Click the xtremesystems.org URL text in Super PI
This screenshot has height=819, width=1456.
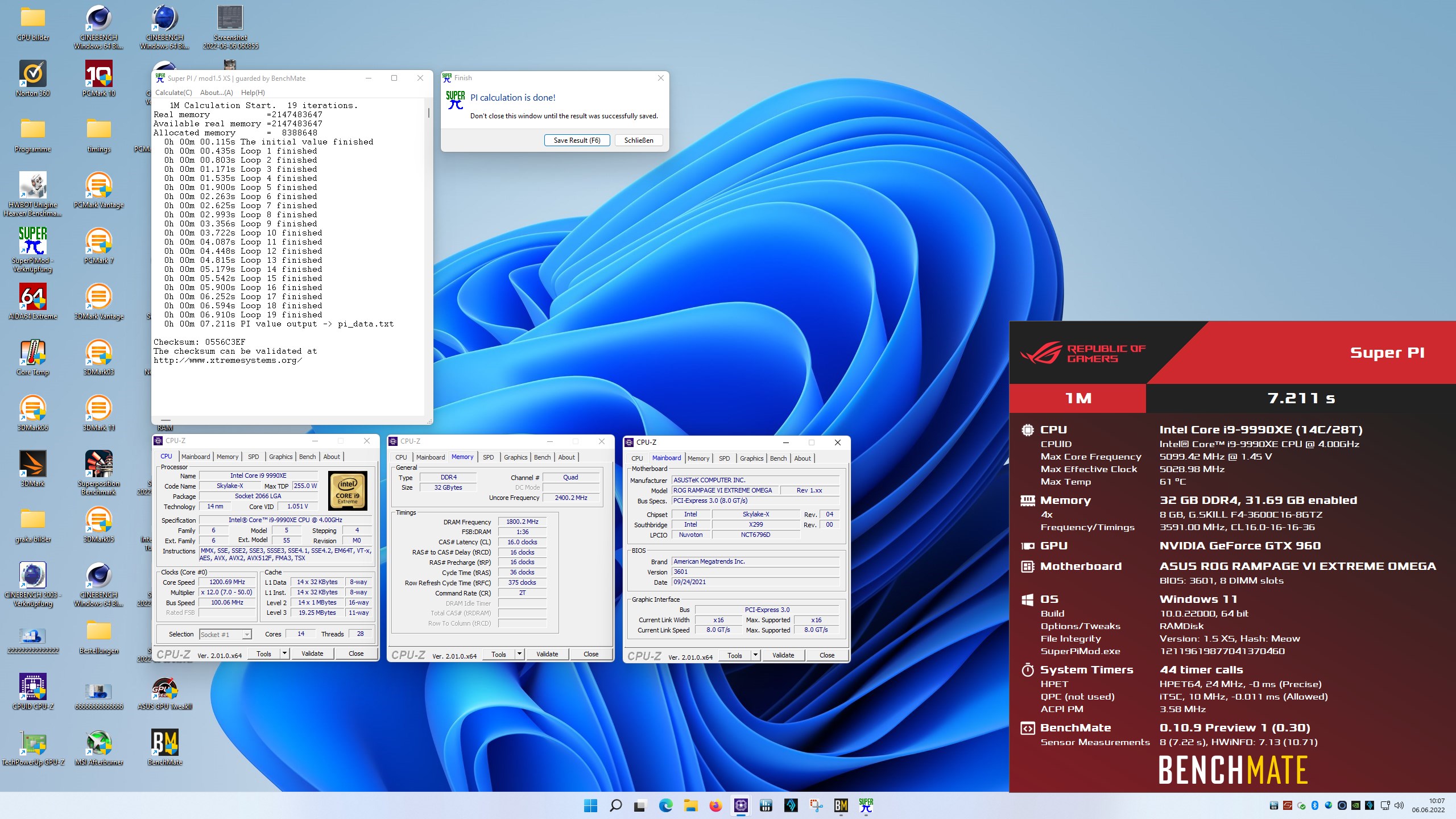[227, 360]
